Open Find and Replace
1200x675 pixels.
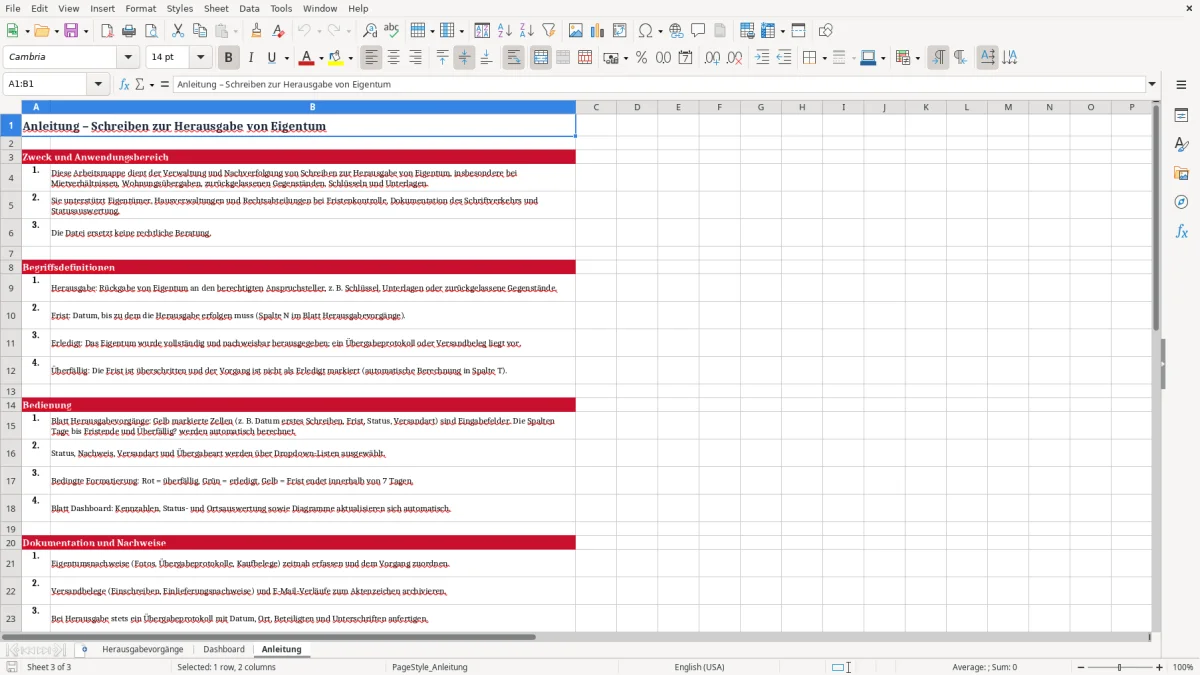pyautogui.click(x=369, y=31)
